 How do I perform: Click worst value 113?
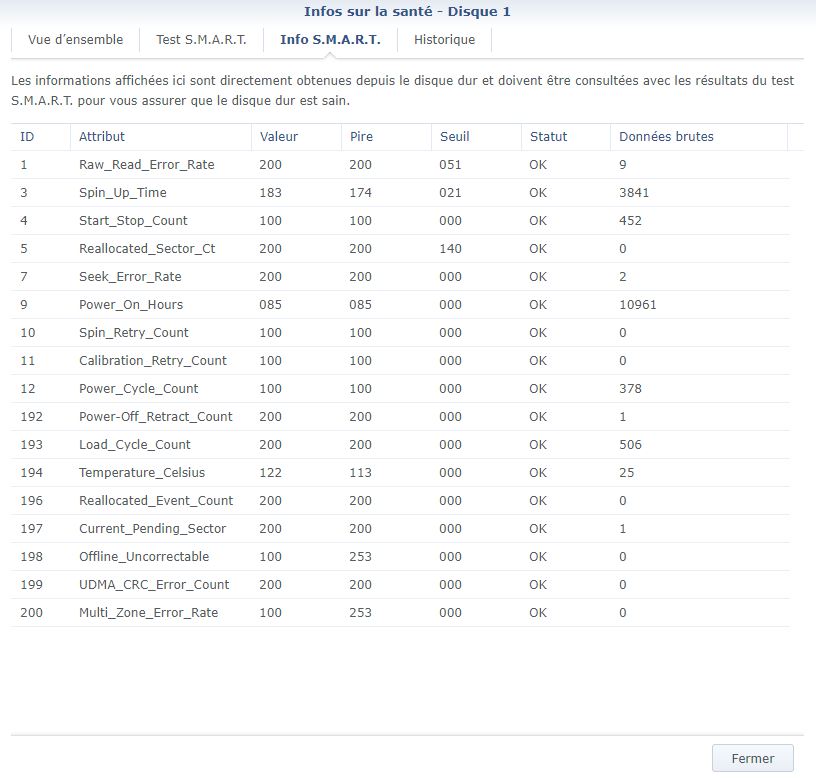tap(361, 473)
